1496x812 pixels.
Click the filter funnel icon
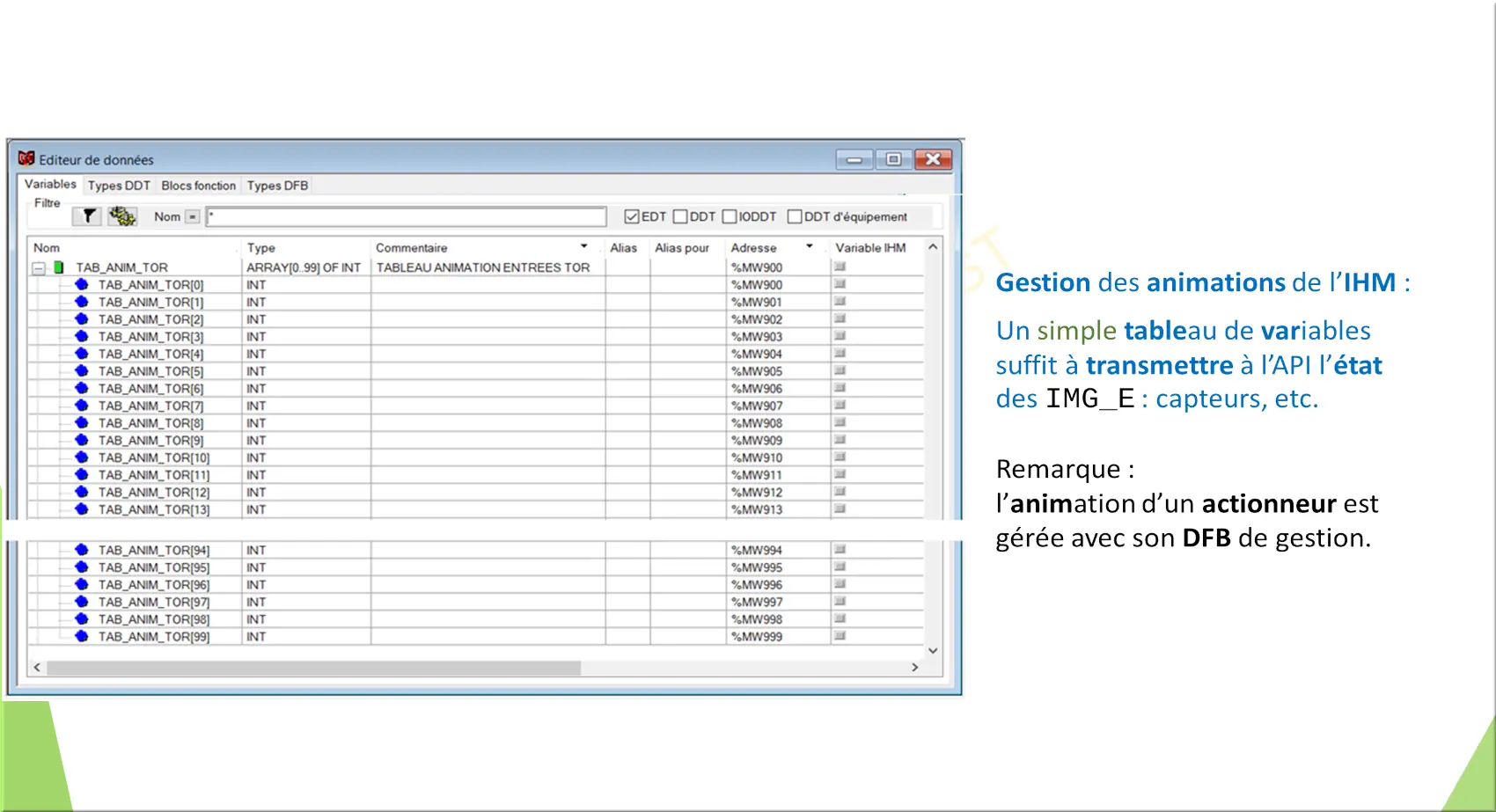[x=87, y=216]
